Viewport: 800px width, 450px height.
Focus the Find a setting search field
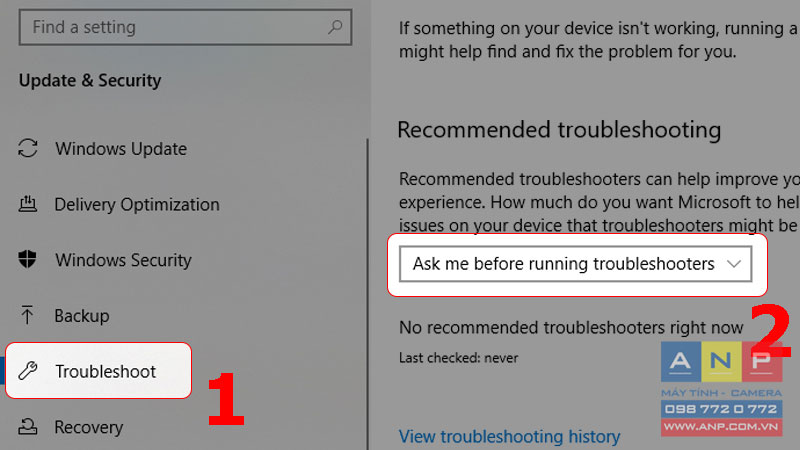coord(185,27)
